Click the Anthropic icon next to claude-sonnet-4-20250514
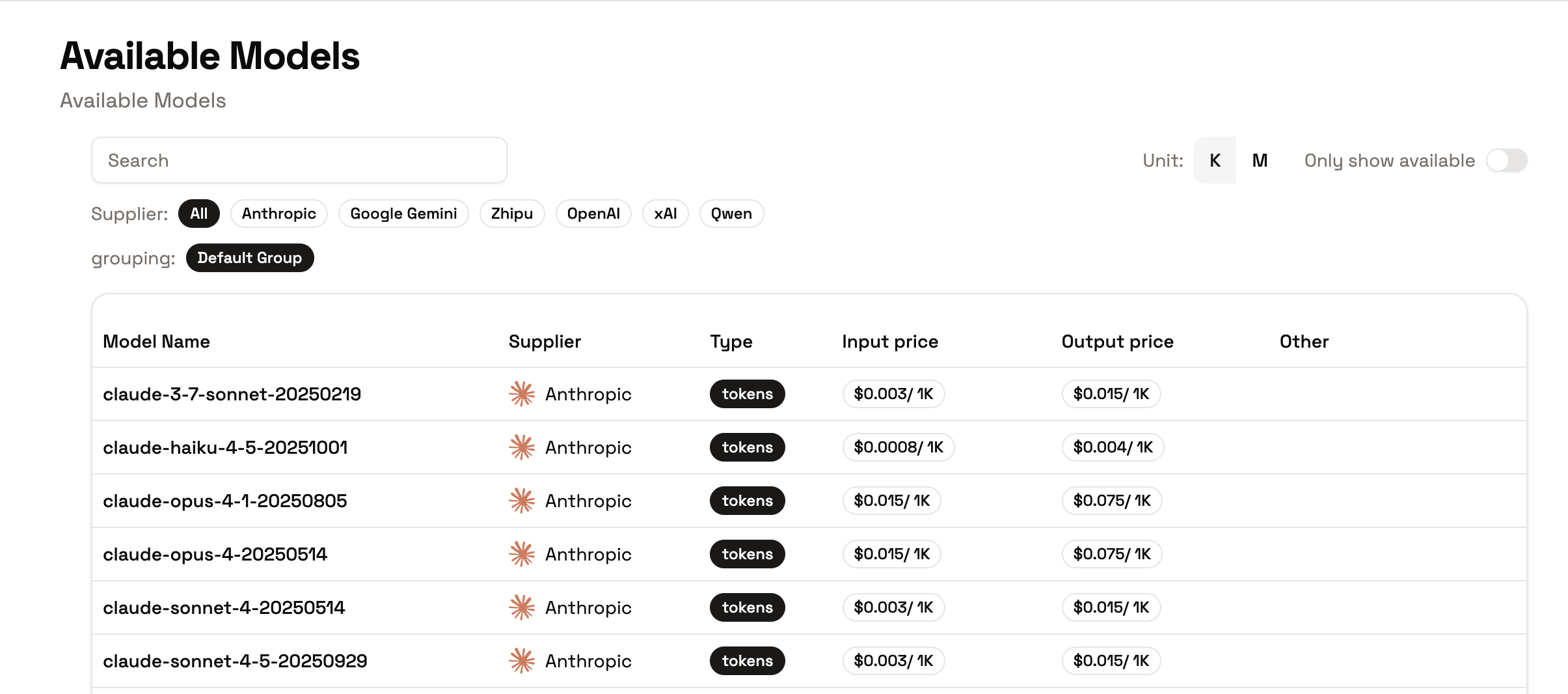This screenshot has height=694, width=1568. pos(521,607)
